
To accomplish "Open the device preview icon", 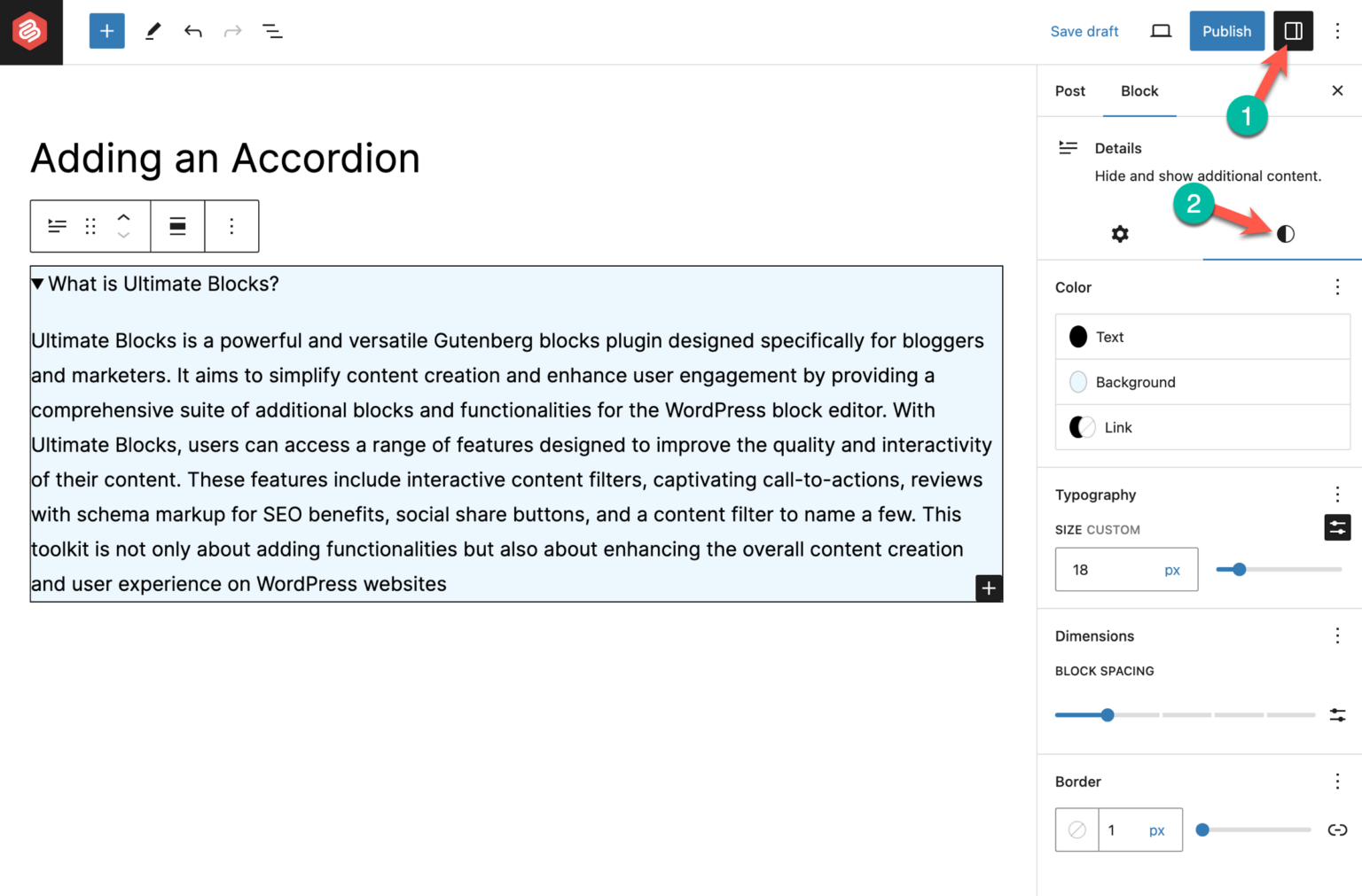I will [1161, 31].
